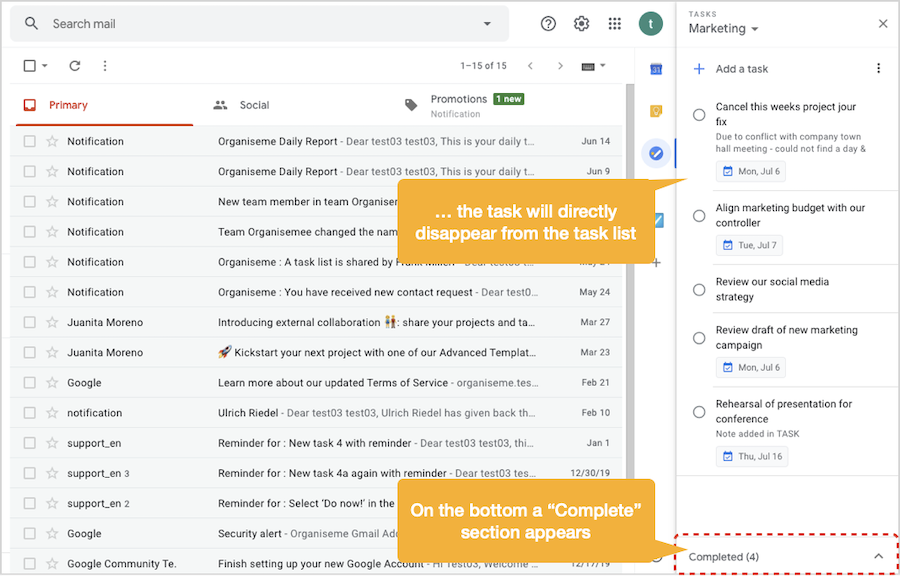Screen dimensions: 900x576
Task: Open Google Keep in the side panel
Action: tap(656, 111)
